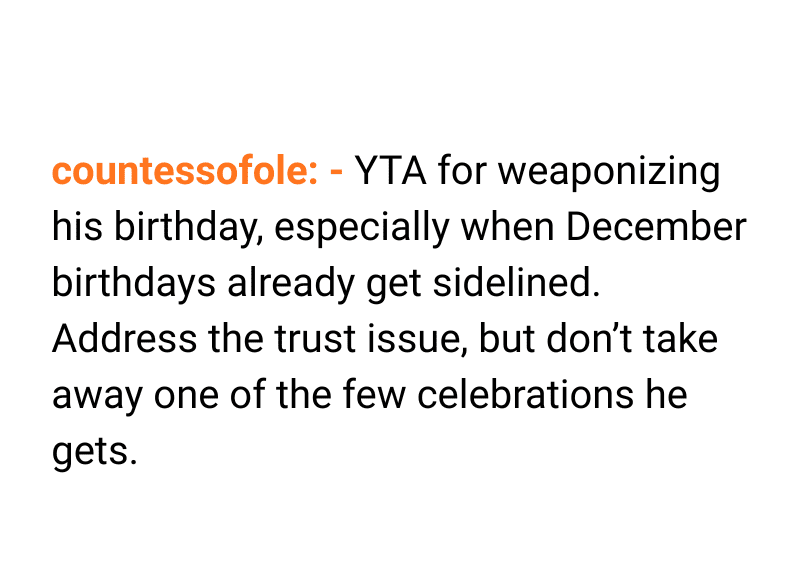Click the orange dash after the username
Screen dimensions: 800x570
[336, 172]
